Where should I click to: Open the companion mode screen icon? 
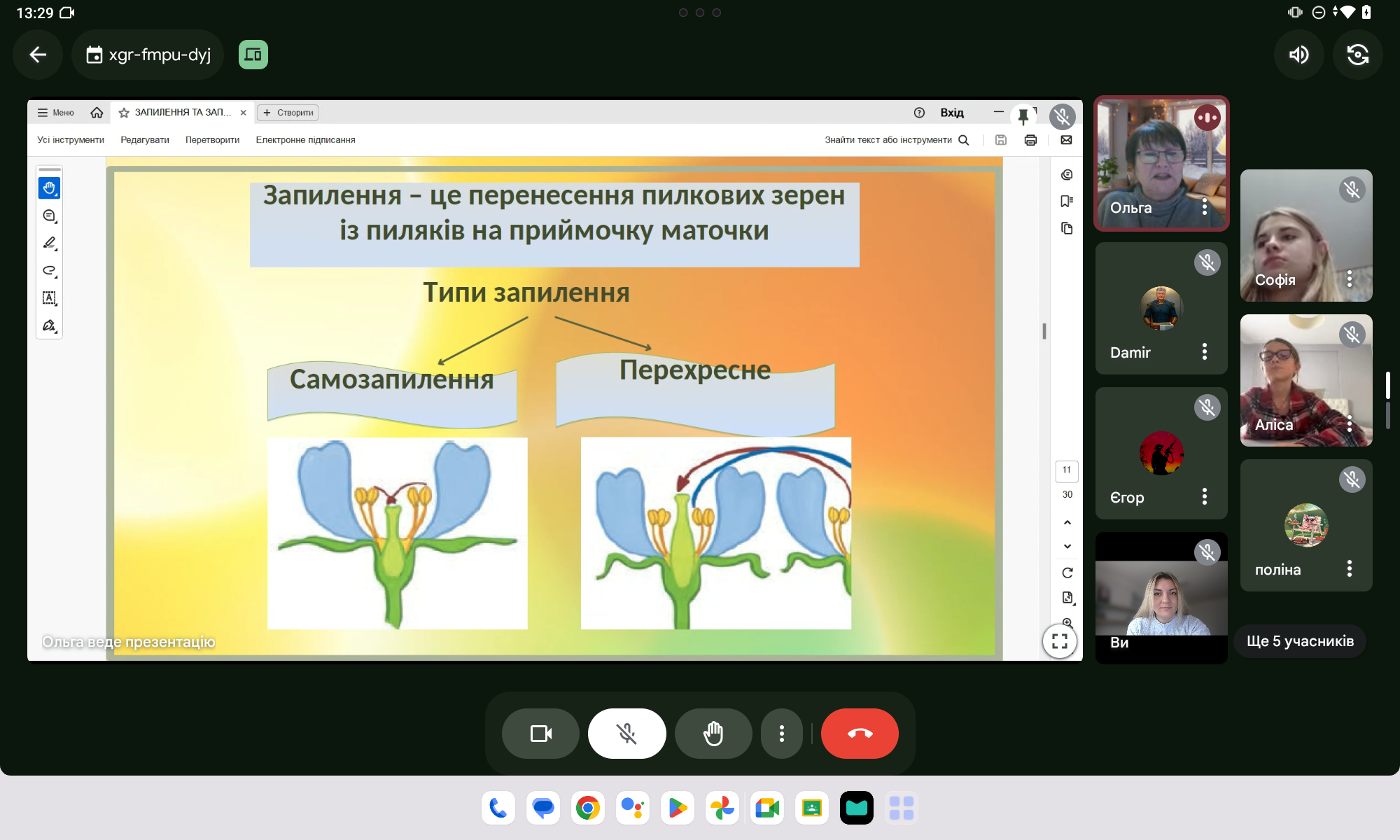(x=253, y=55)
